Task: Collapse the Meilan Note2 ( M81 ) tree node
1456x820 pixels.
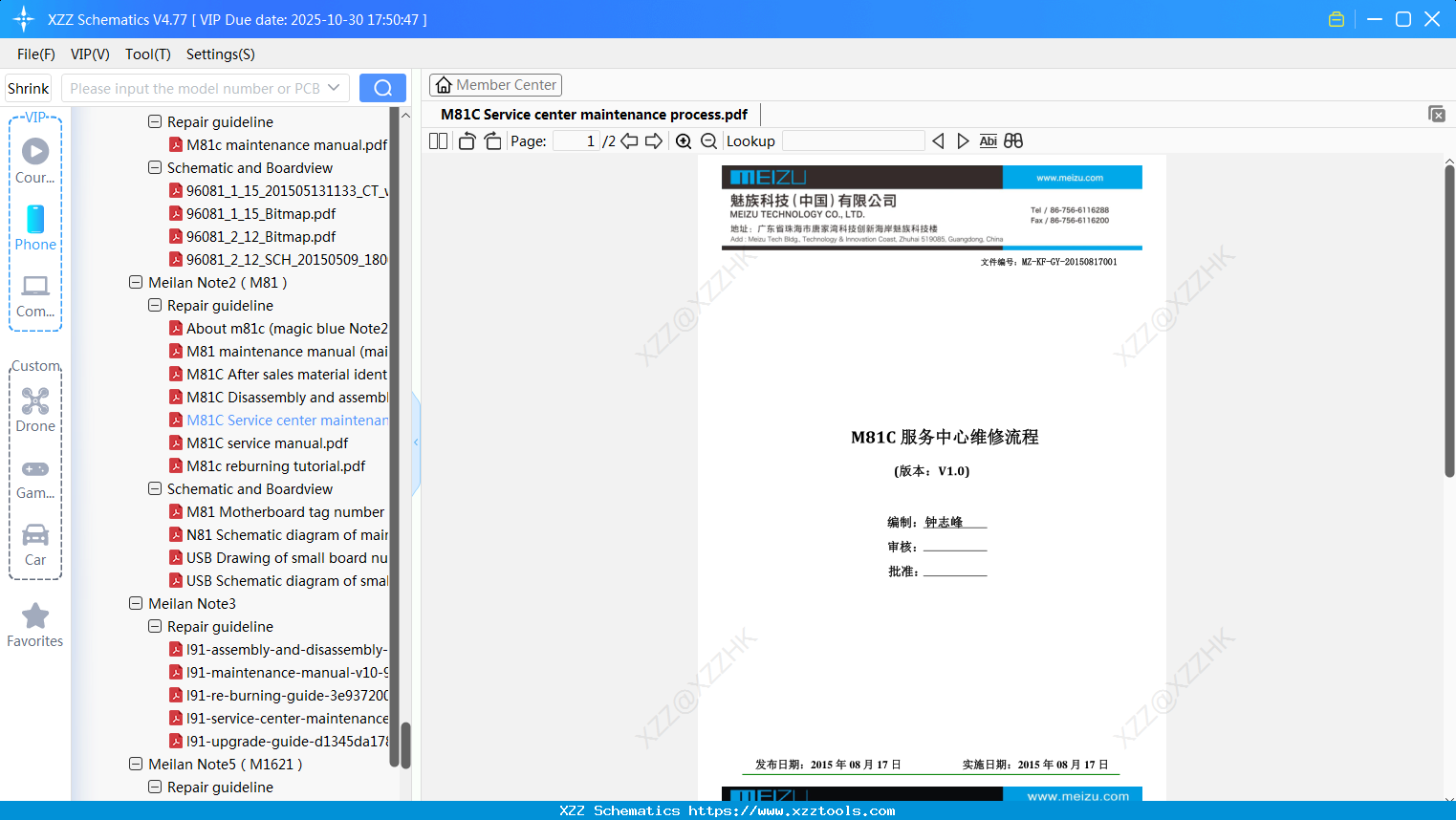Action: pyautogui.click(x=136, y=282)
